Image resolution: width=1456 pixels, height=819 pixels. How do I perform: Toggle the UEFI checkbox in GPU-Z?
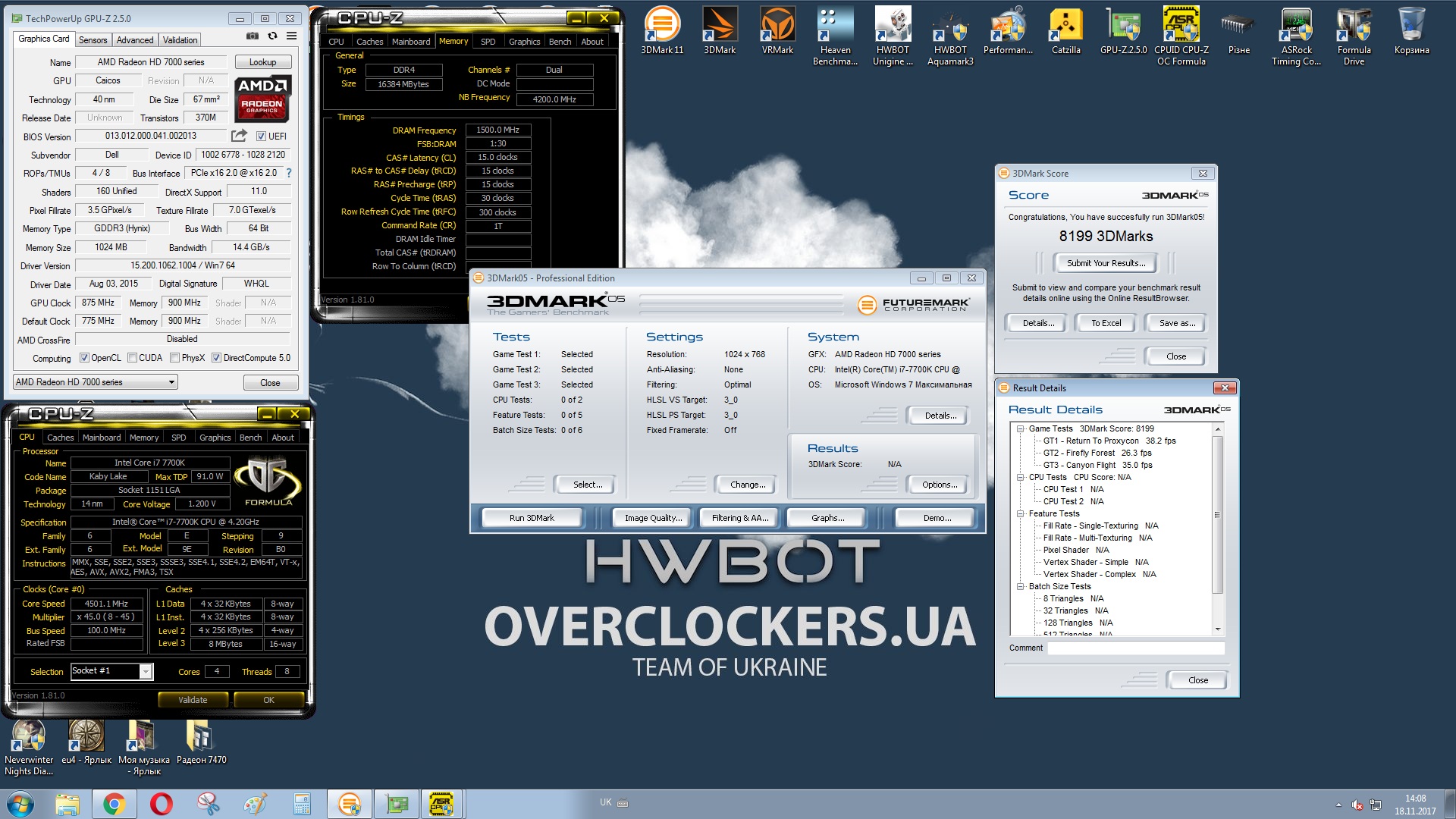tap(261, 136)
